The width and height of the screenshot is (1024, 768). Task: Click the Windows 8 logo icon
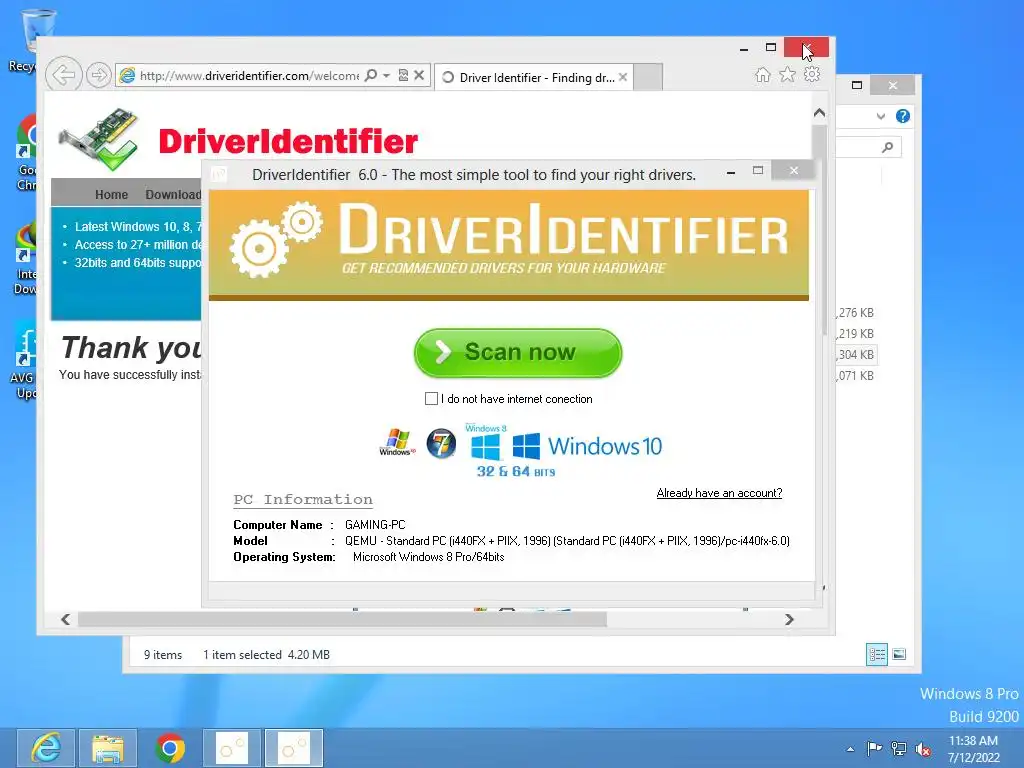click(485, 443)
